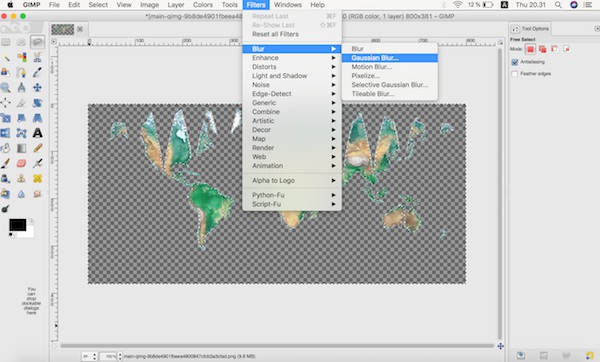
Task: Open the Tool Options tab
Action: [531, 29]
